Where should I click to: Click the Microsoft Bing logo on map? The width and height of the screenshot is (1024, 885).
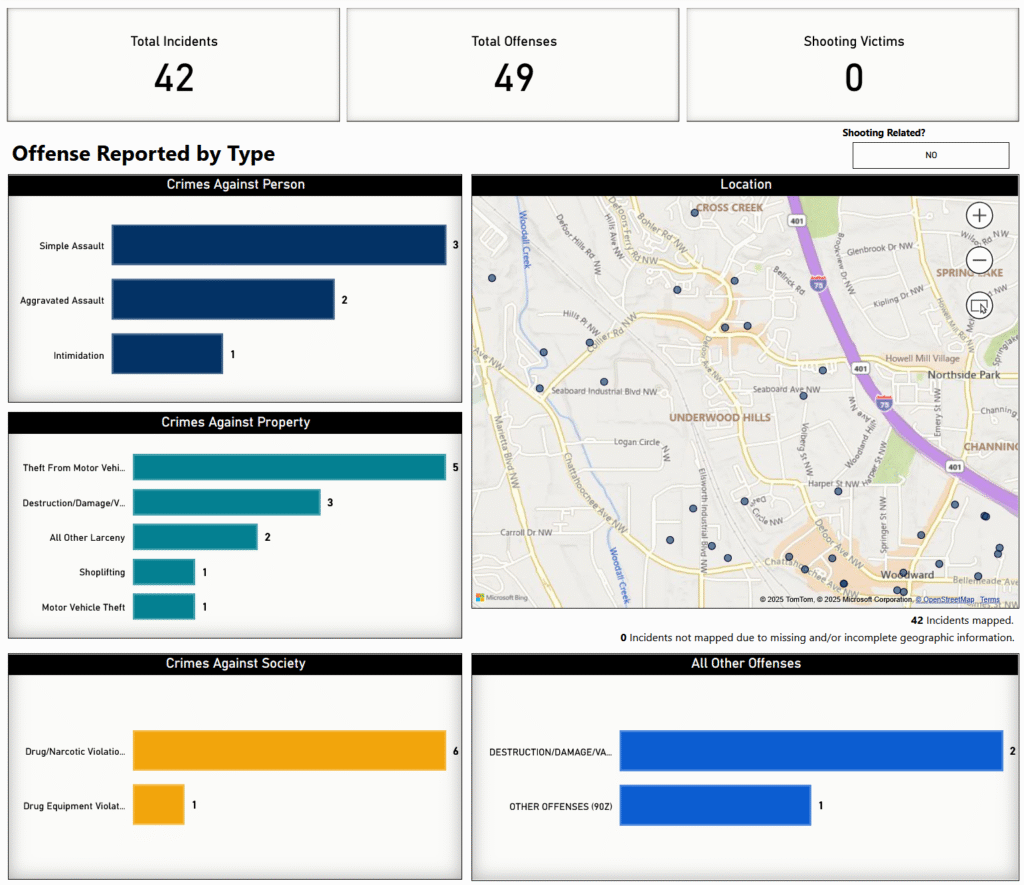click(x=502, y=598)
